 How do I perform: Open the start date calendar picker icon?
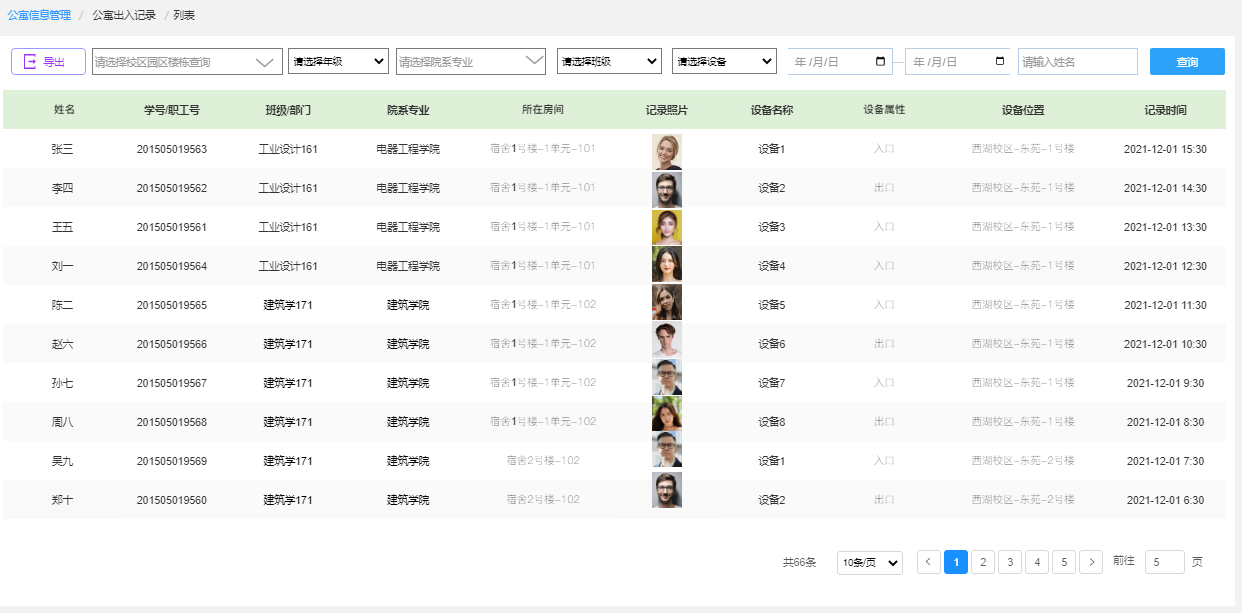(x=880, y=61)
